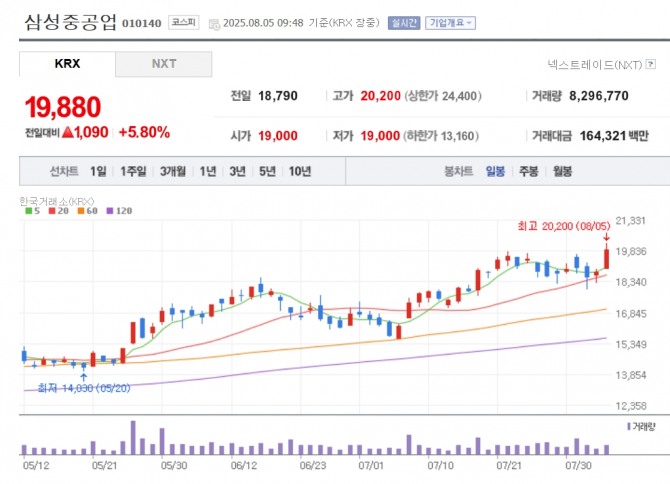This screenshot has height=484, width=670.
Task: Select the 1년 line chart period
Action: 208,171
